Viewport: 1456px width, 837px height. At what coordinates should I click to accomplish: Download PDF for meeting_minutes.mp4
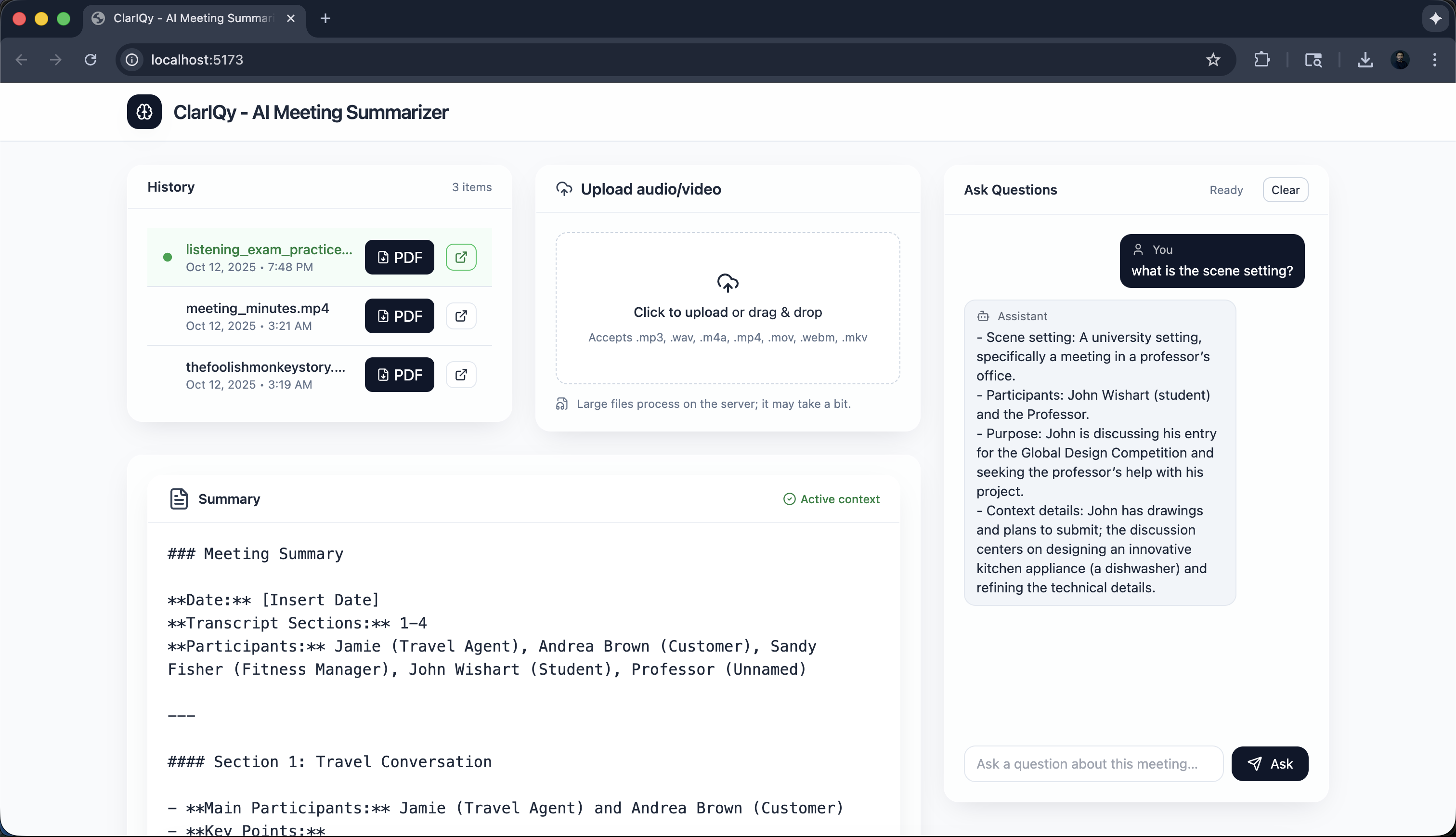tap(399, 315)
